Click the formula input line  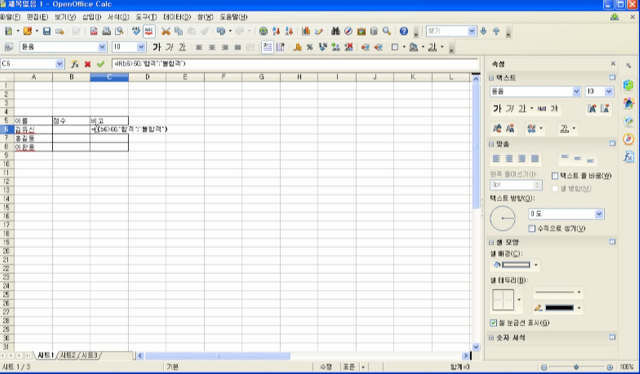296,64
